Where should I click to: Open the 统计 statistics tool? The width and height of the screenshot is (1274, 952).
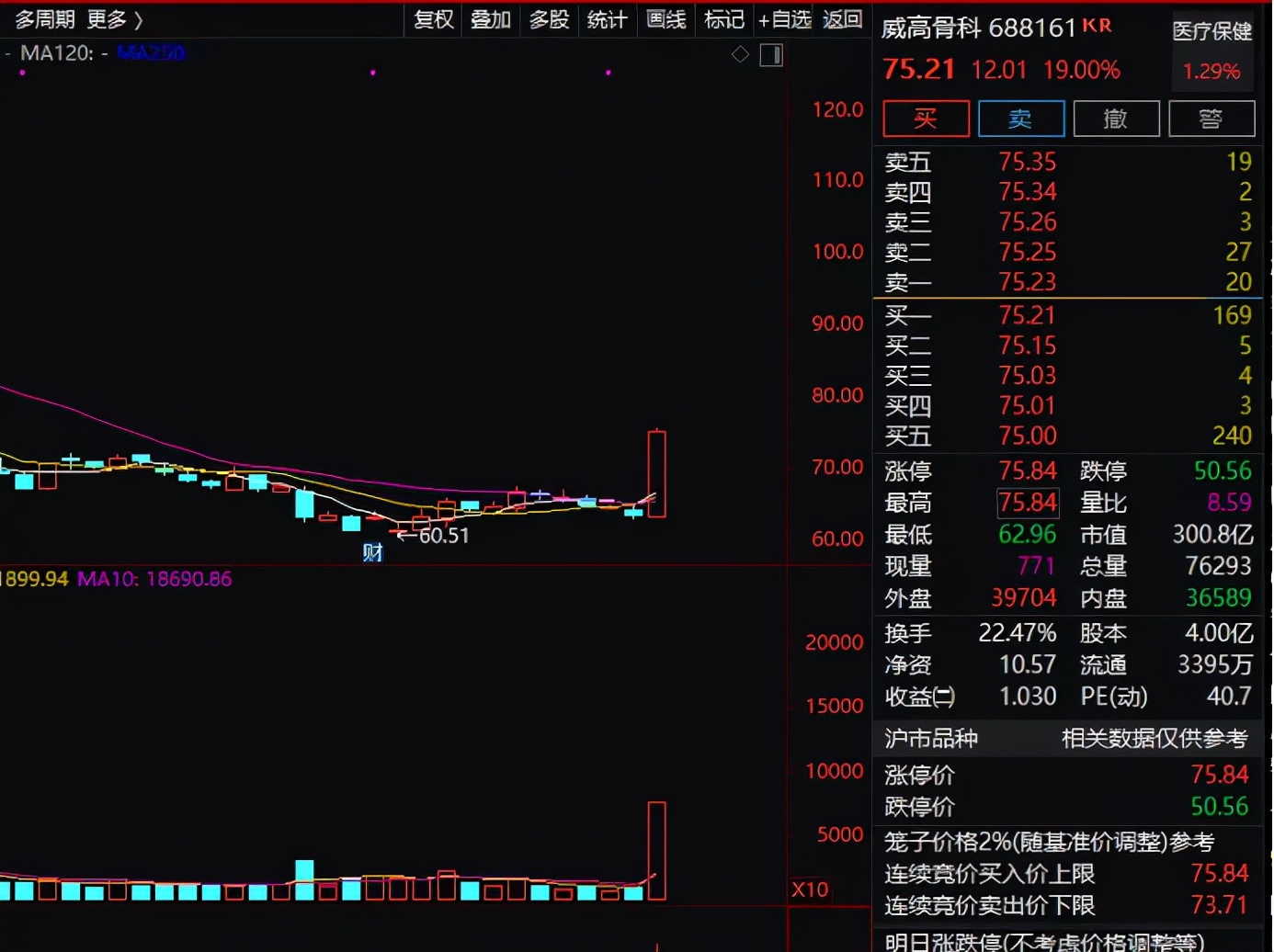click(x=607, y=19)
